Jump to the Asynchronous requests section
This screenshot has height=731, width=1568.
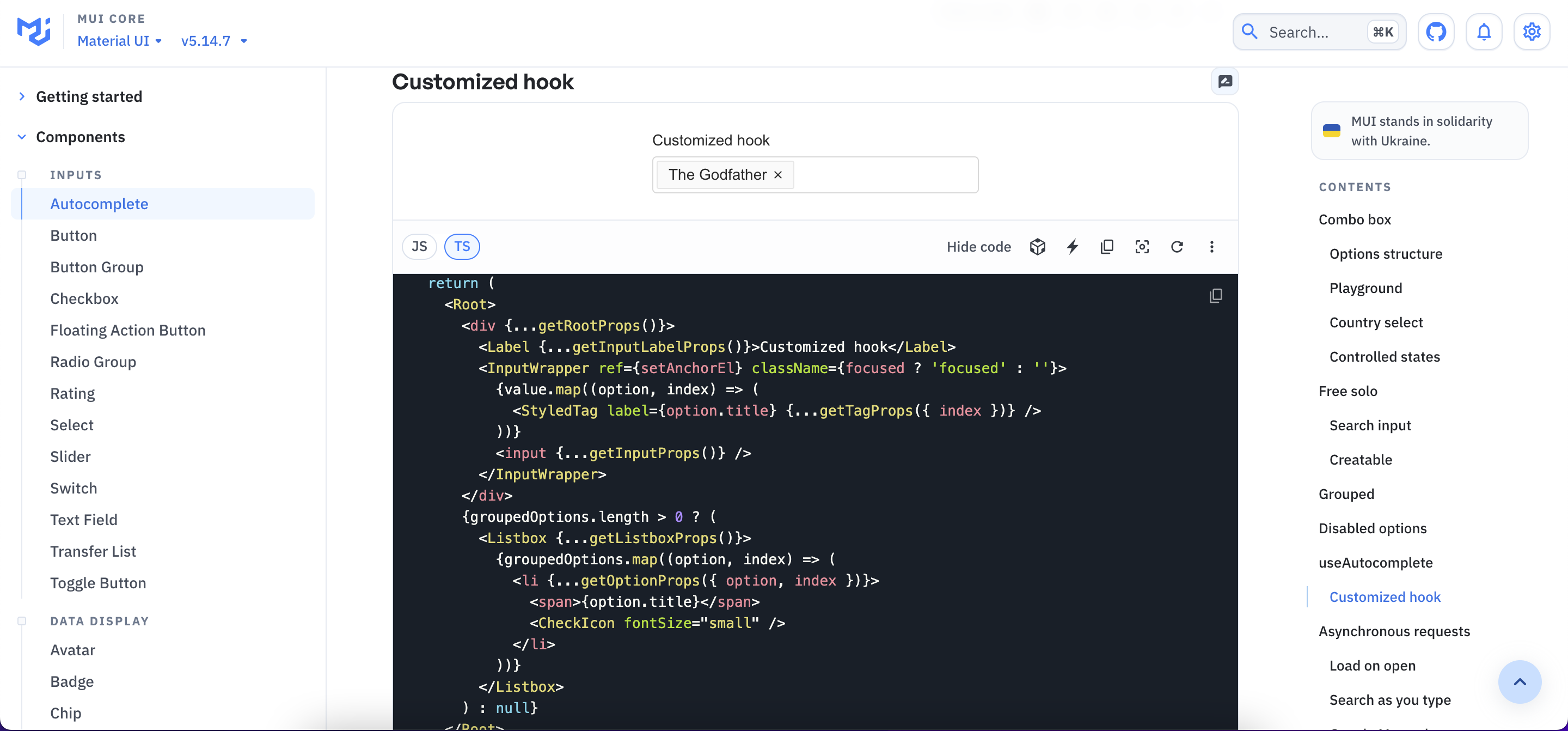pyautogui.click(x=1393, y=630)
